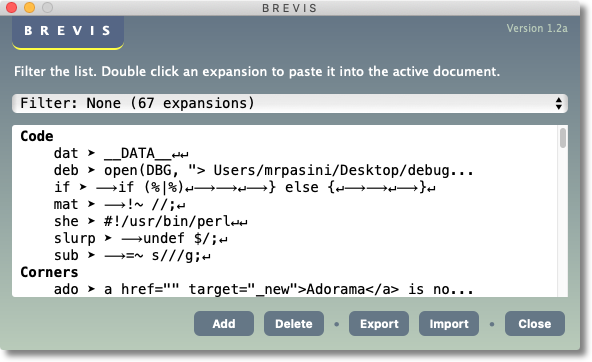Open the Filter expansions dropdown
This screenshot has height=362, width=592.
pyautogui.click(x=290, y=103)
